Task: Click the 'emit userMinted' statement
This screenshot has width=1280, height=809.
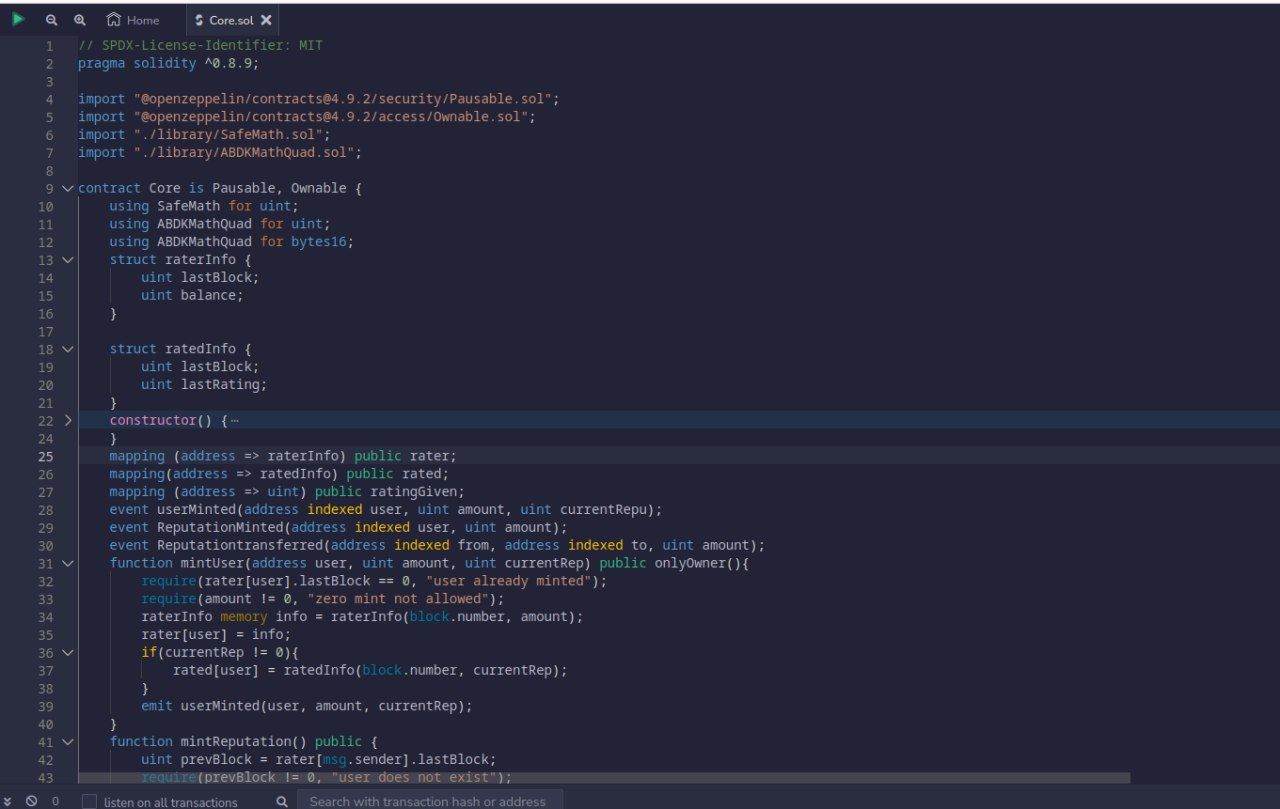Action: (306, 706)
